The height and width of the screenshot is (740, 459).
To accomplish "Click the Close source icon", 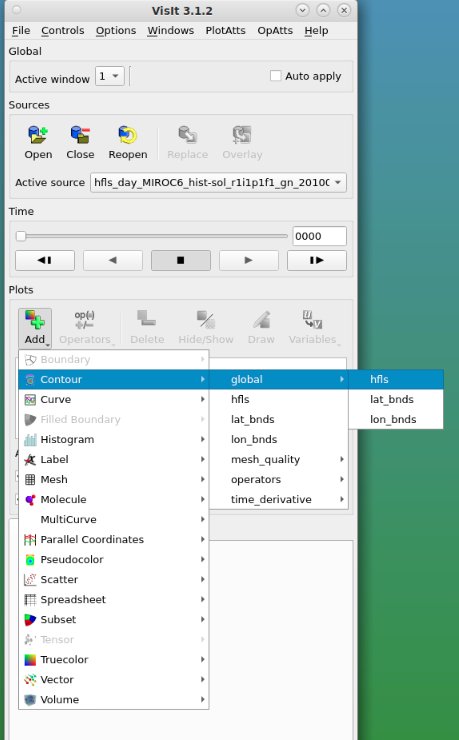I will pos(80,135).
